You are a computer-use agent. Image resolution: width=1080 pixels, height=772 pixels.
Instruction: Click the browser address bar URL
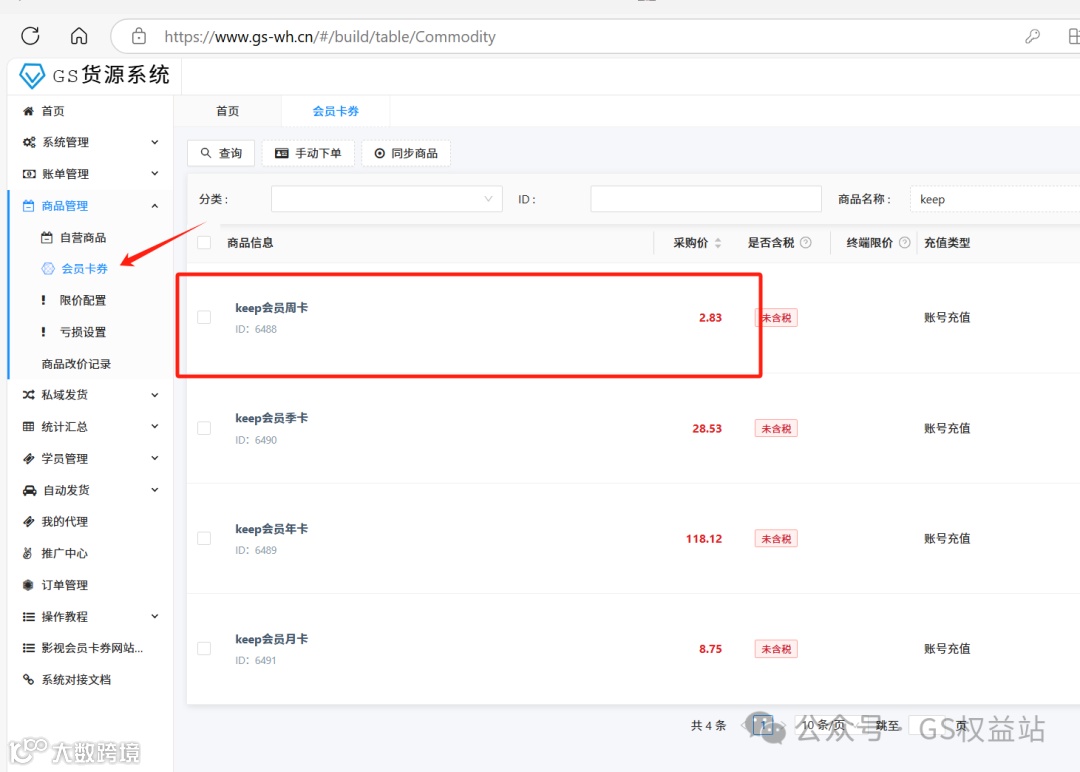tap(330, 36)
